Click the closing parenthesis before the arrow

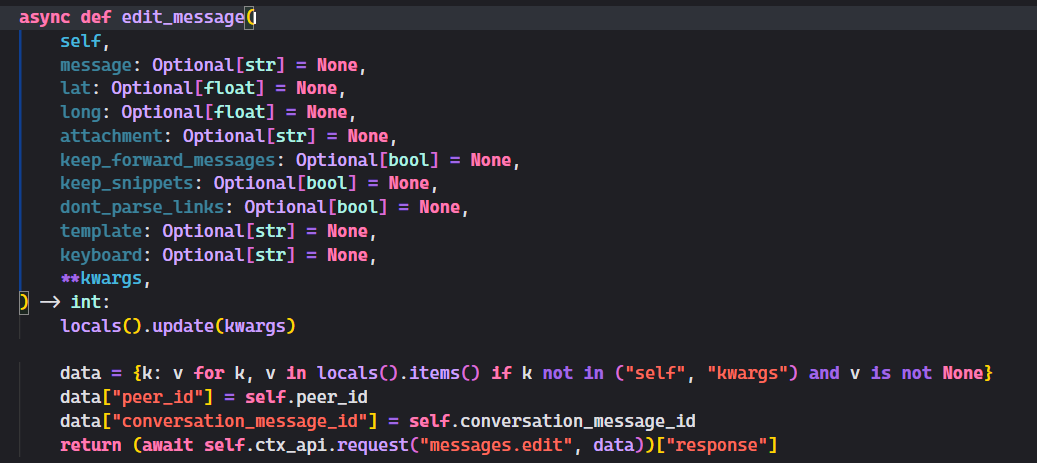(24, 302)
